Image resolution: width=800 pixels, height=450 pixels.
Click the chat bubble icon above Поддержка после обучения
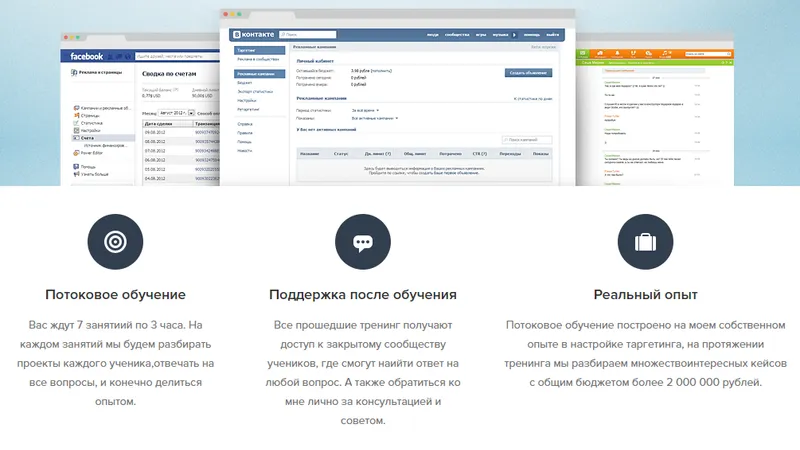pos(363,242)
